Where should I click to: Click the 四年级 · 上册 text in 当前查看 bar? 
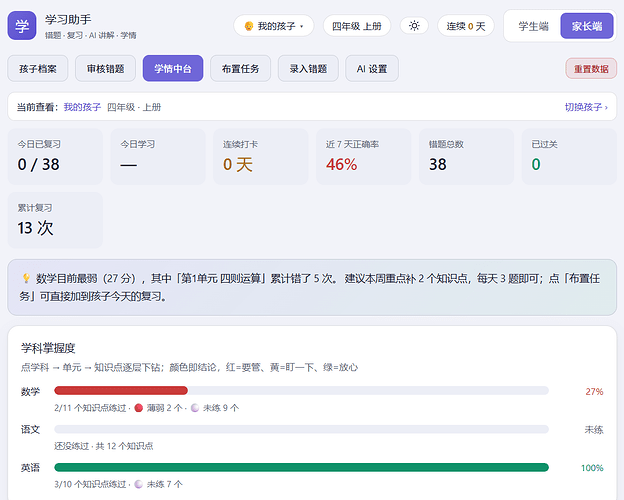tap(134, 107)
